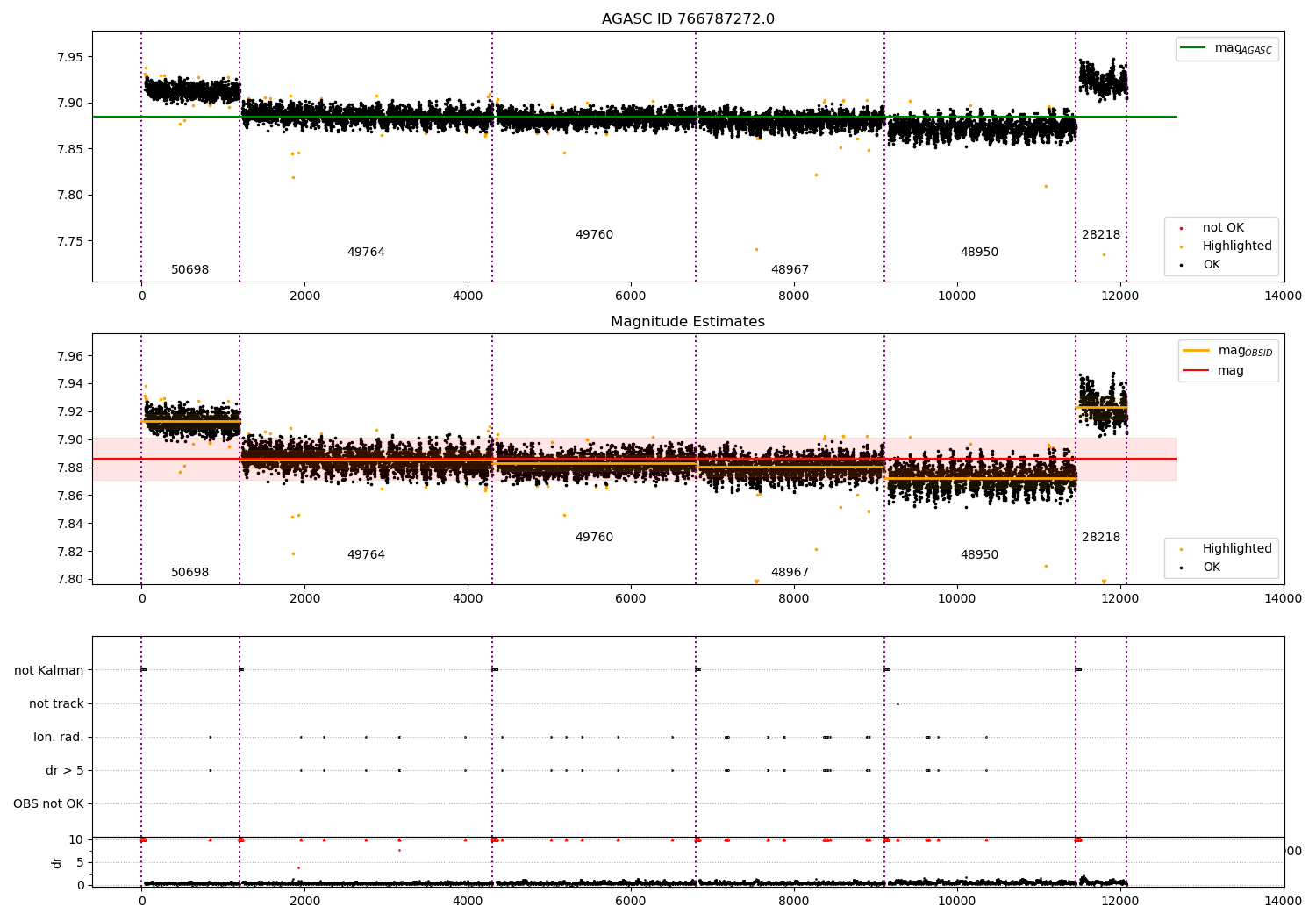Click the 10 tick on the dr axis

pyautogui.click(x=76, y=840)
